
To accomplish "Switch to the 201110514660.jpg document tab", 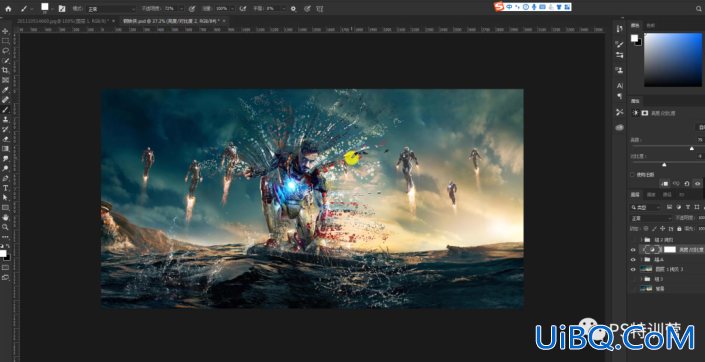I will point(62,21).
